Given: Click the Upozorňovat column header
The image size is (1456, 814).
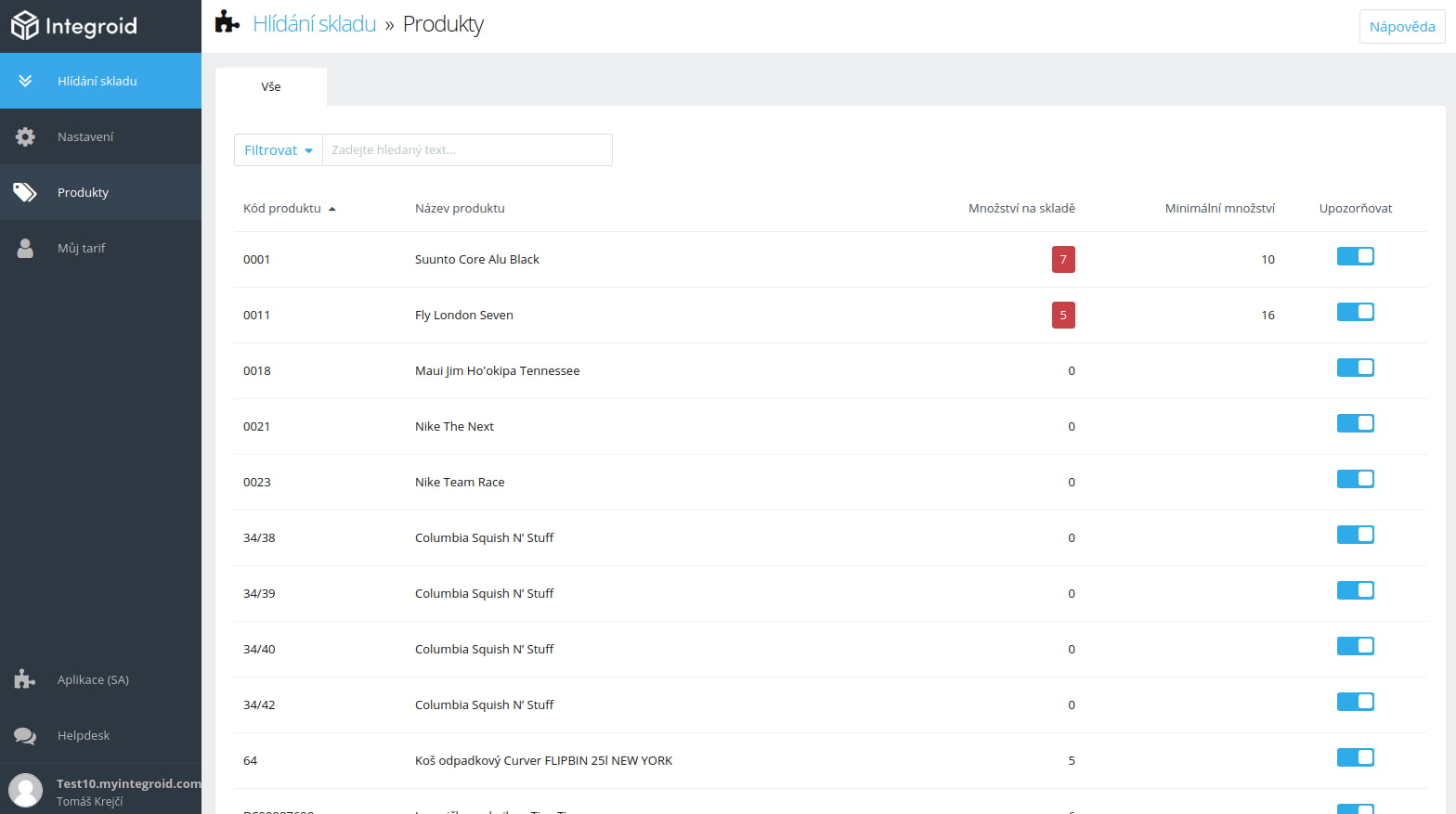Looking at the screenshot, I should tap(1356, 208).
